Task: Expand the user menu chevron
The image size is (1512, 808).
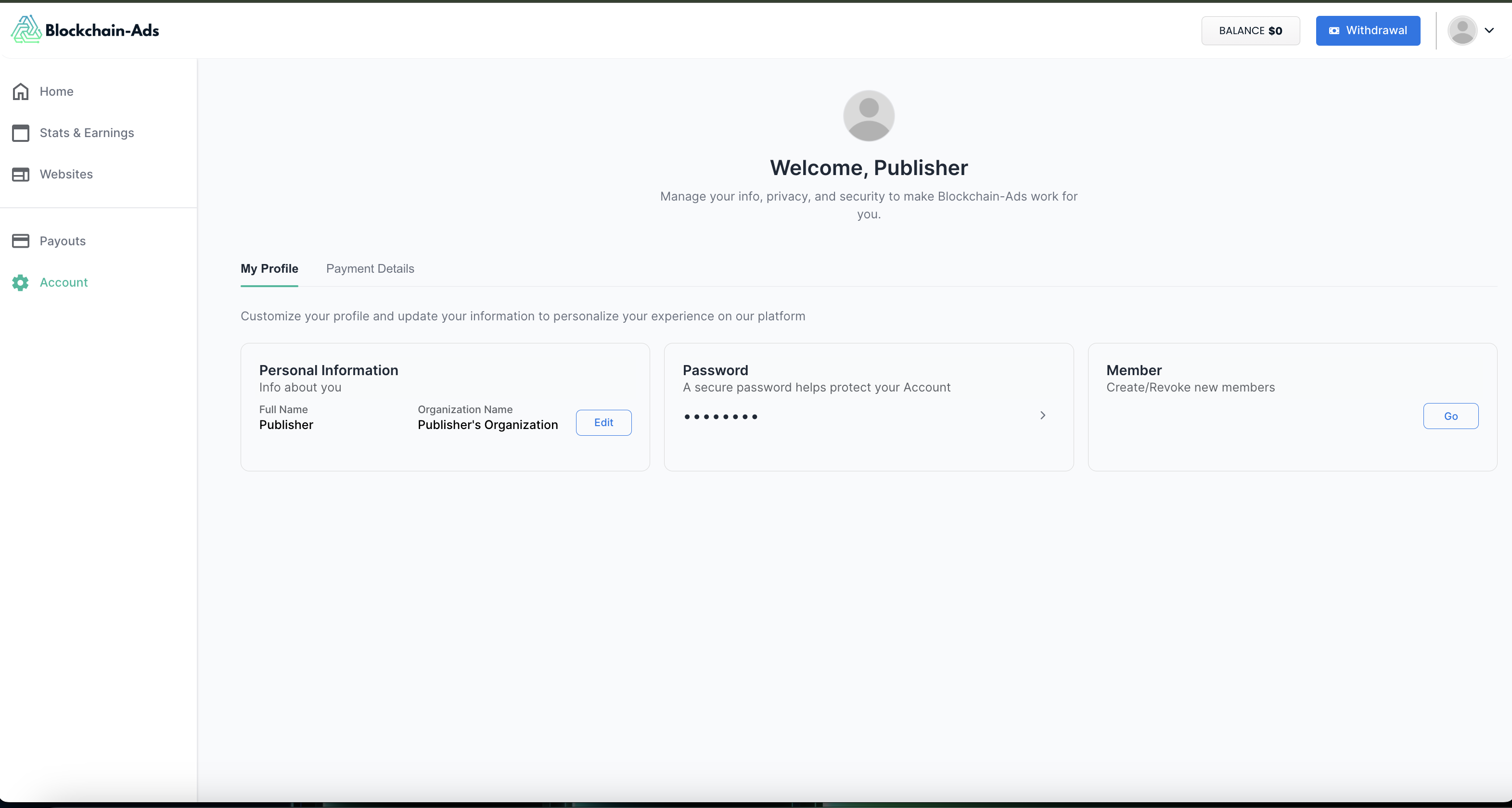Action: click(1489, 30)
